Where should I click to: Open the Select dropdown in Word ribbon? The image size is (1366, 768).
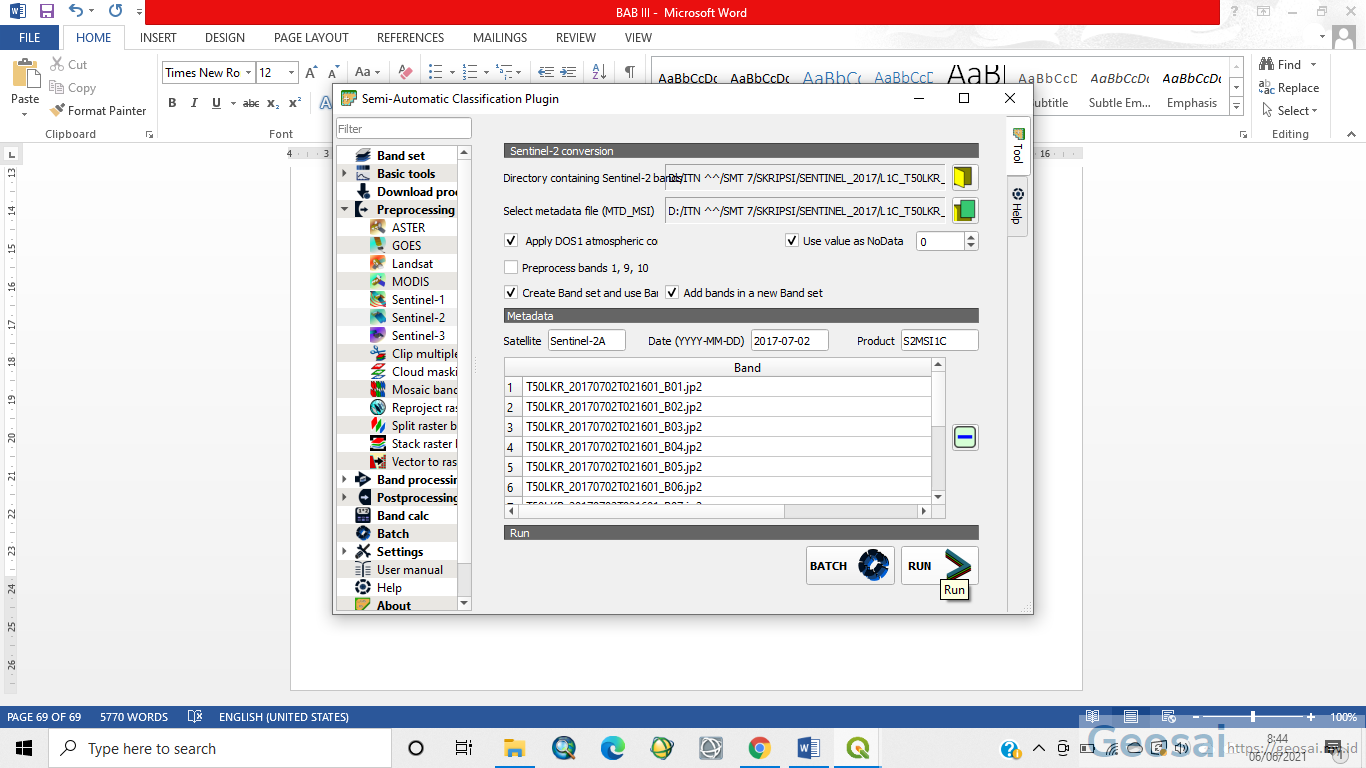(1291, 111)
